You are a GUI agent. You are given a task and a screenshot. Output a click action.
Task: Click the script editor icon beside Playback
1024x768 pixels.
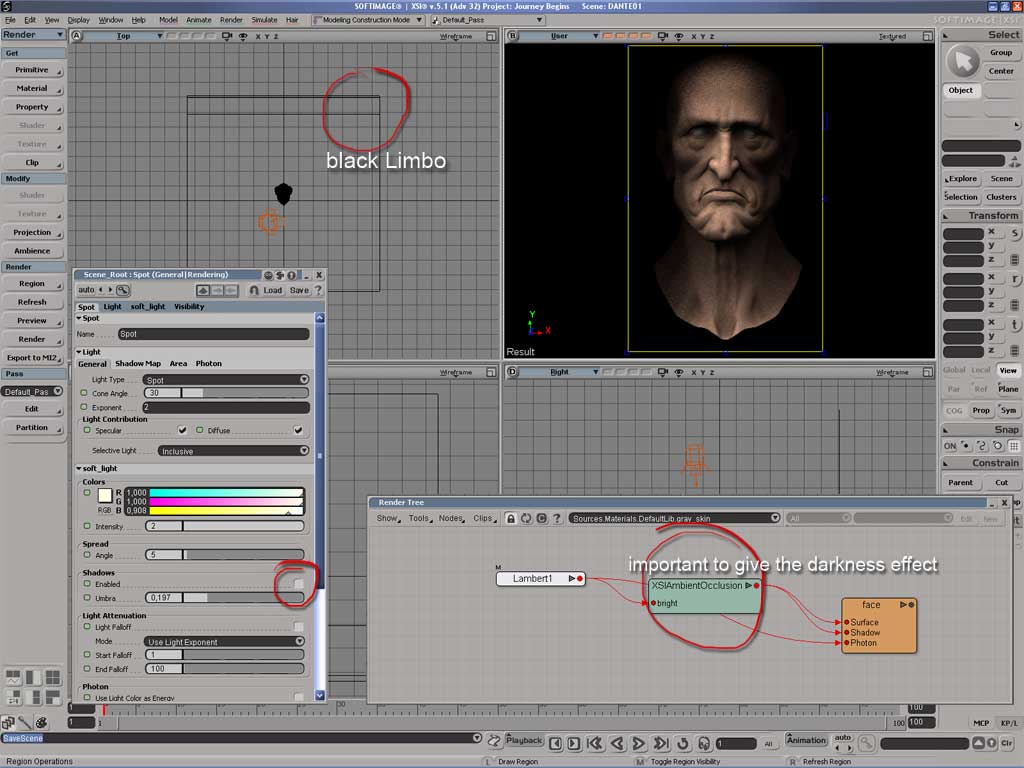[x=494, y=741]
